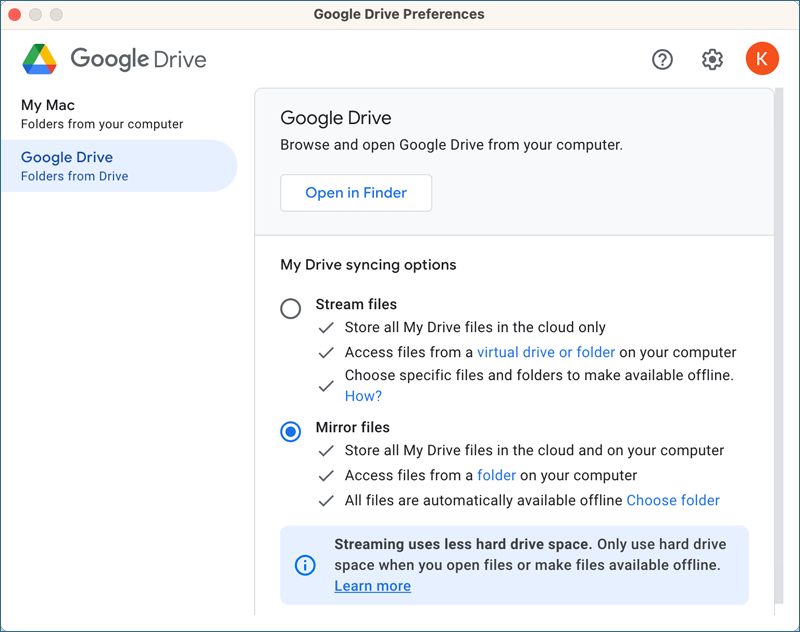
Task: Open the virtual drive or folder link
Action: point(545,352)
